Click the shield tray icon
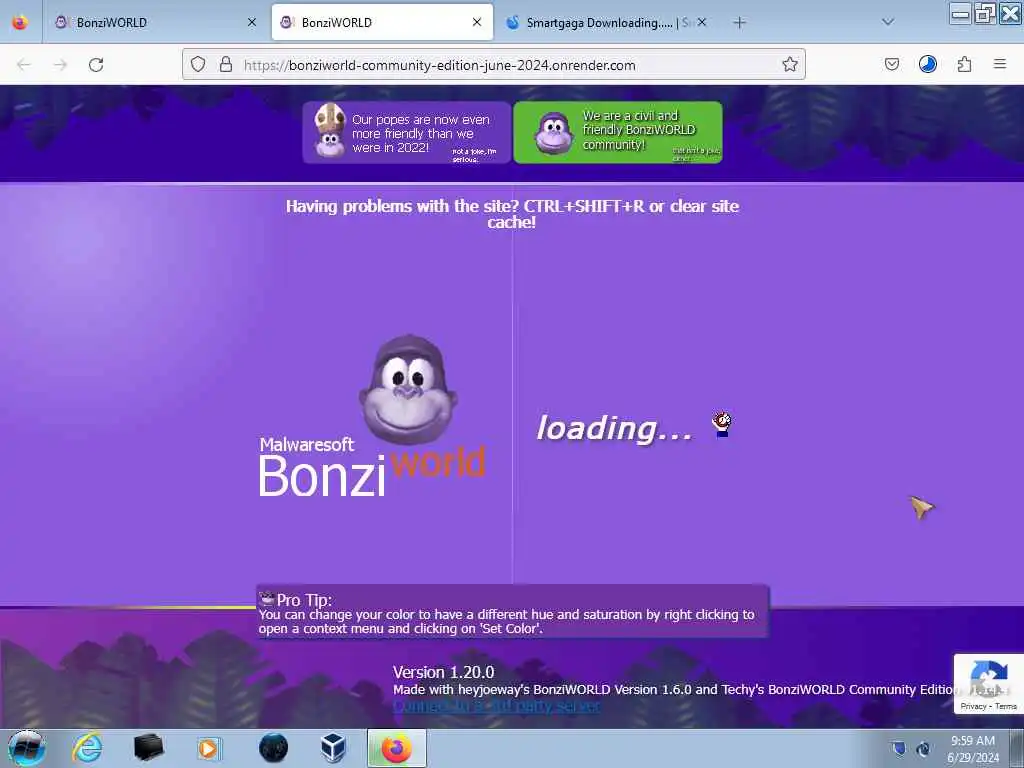 click(x=899, y=749)
